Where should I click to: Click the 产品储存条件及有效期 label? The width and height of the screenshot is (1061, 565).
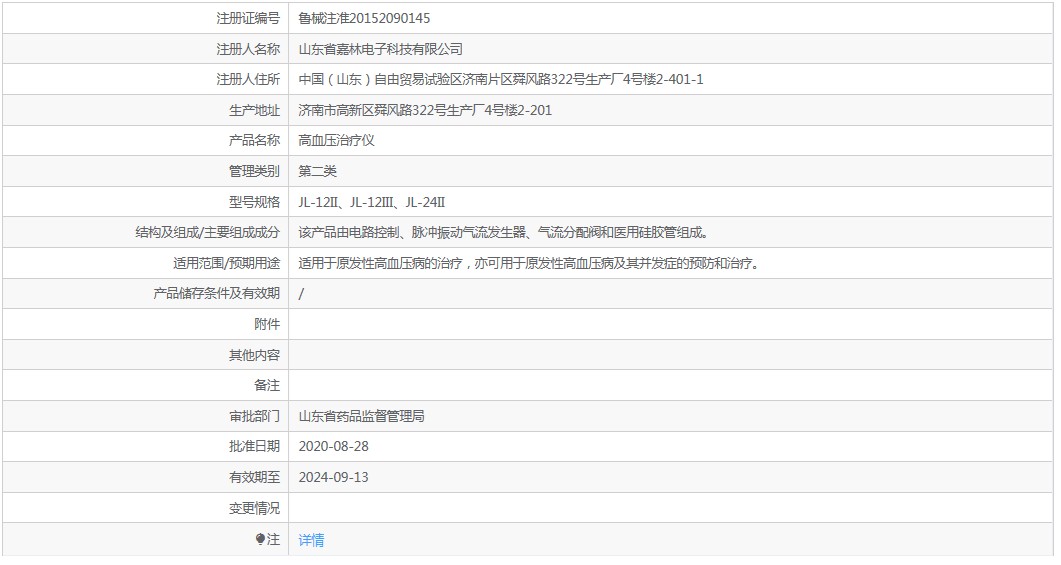[x=217, y=294]
